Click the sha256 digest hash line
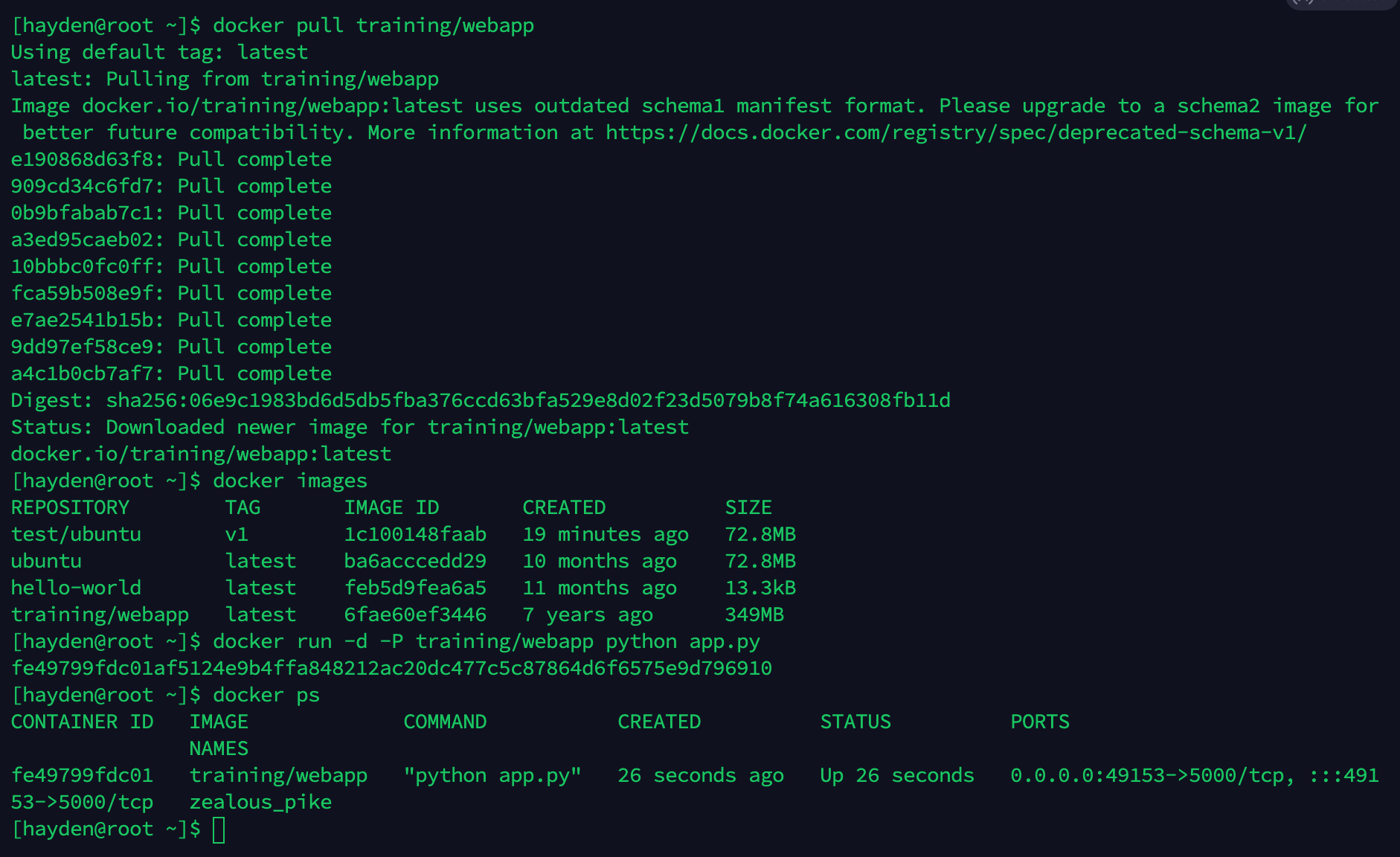The image size is (1400, 857). pos(481,401)
